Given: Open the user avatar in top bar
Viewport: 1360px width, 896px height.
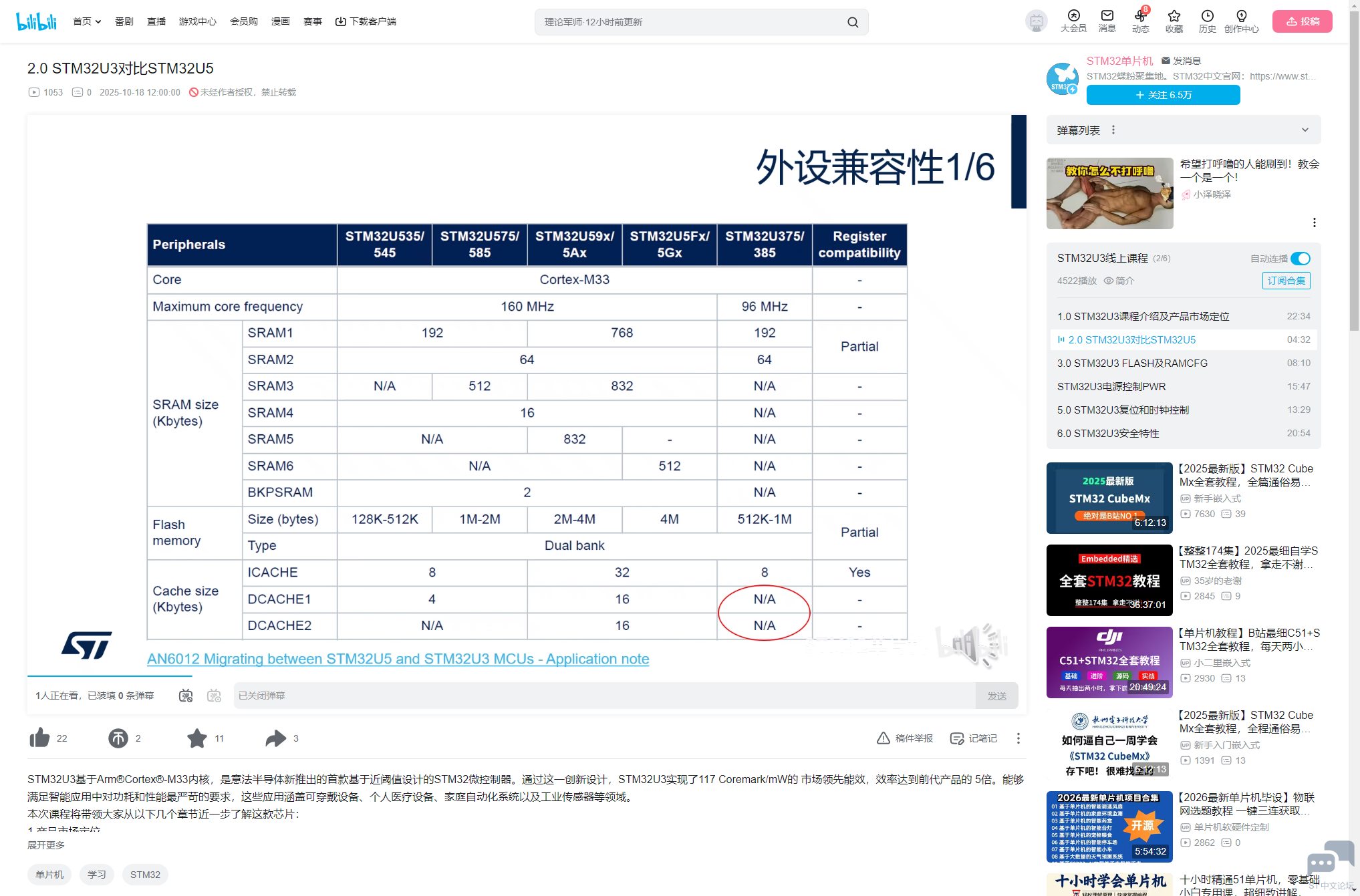Looking at the screenshot, I should coord(1037,21).
